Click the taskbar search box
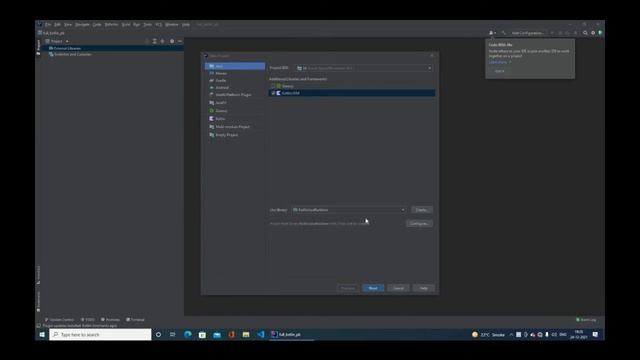This screenshot has width=640, height=360. pyautogui.click(x=100, y=335)
